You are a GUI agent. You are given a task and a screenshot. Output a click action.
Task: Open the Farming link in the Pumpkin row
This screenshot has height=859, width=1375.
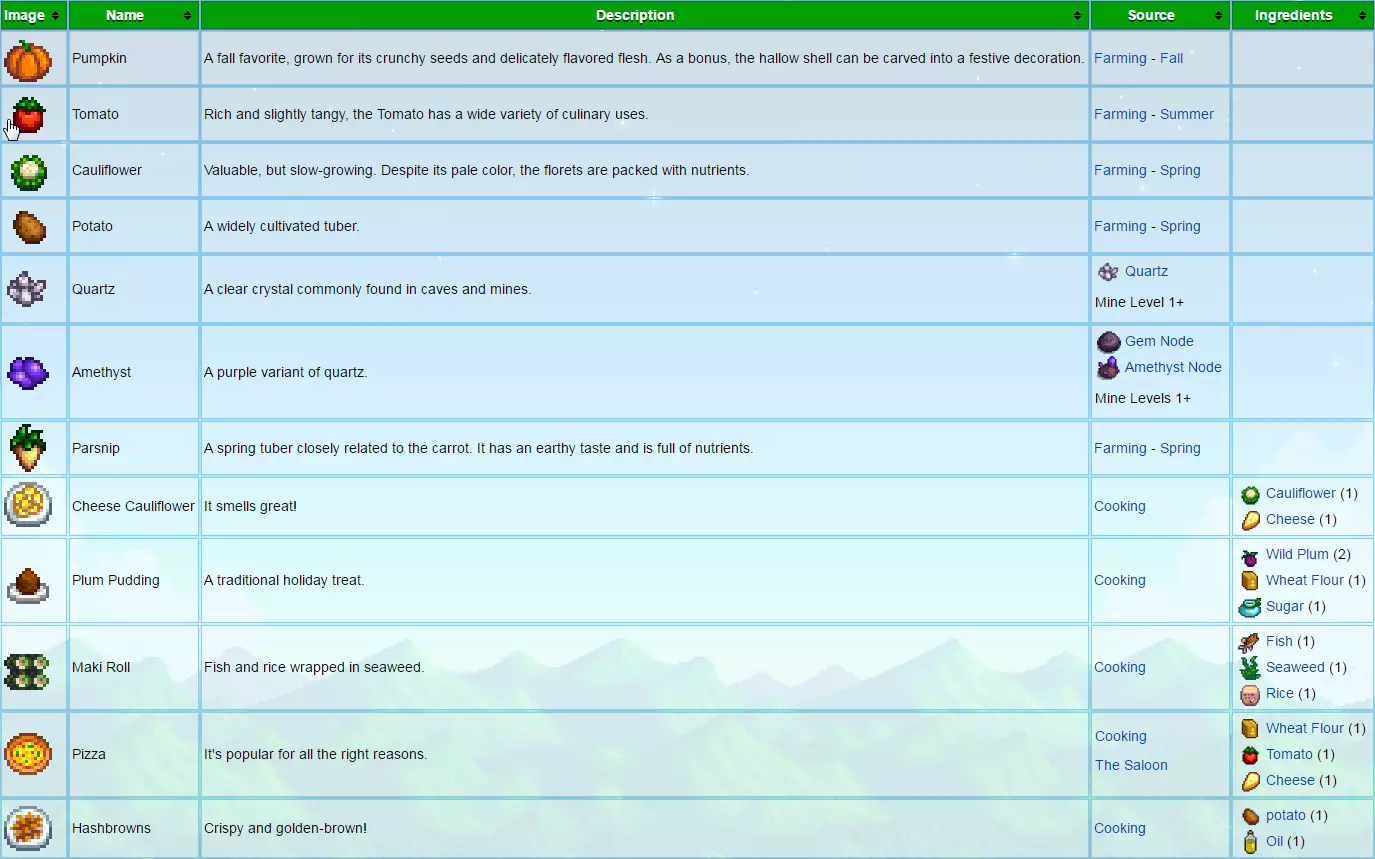[x=1120, y=59]
